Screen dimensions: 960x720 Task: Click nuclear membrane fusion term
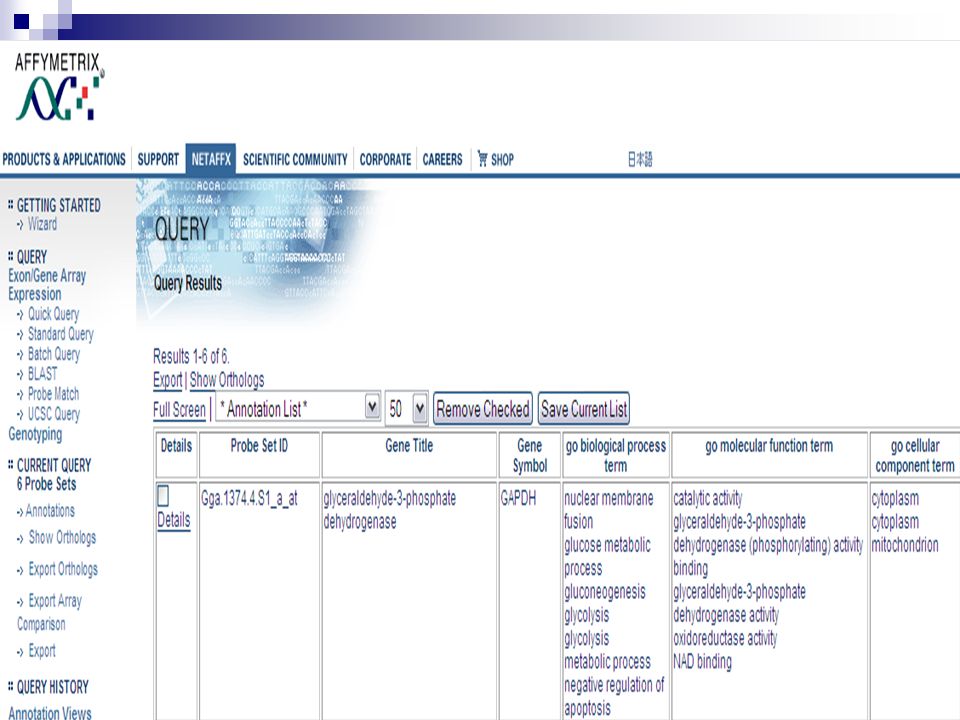pos(609,510)
